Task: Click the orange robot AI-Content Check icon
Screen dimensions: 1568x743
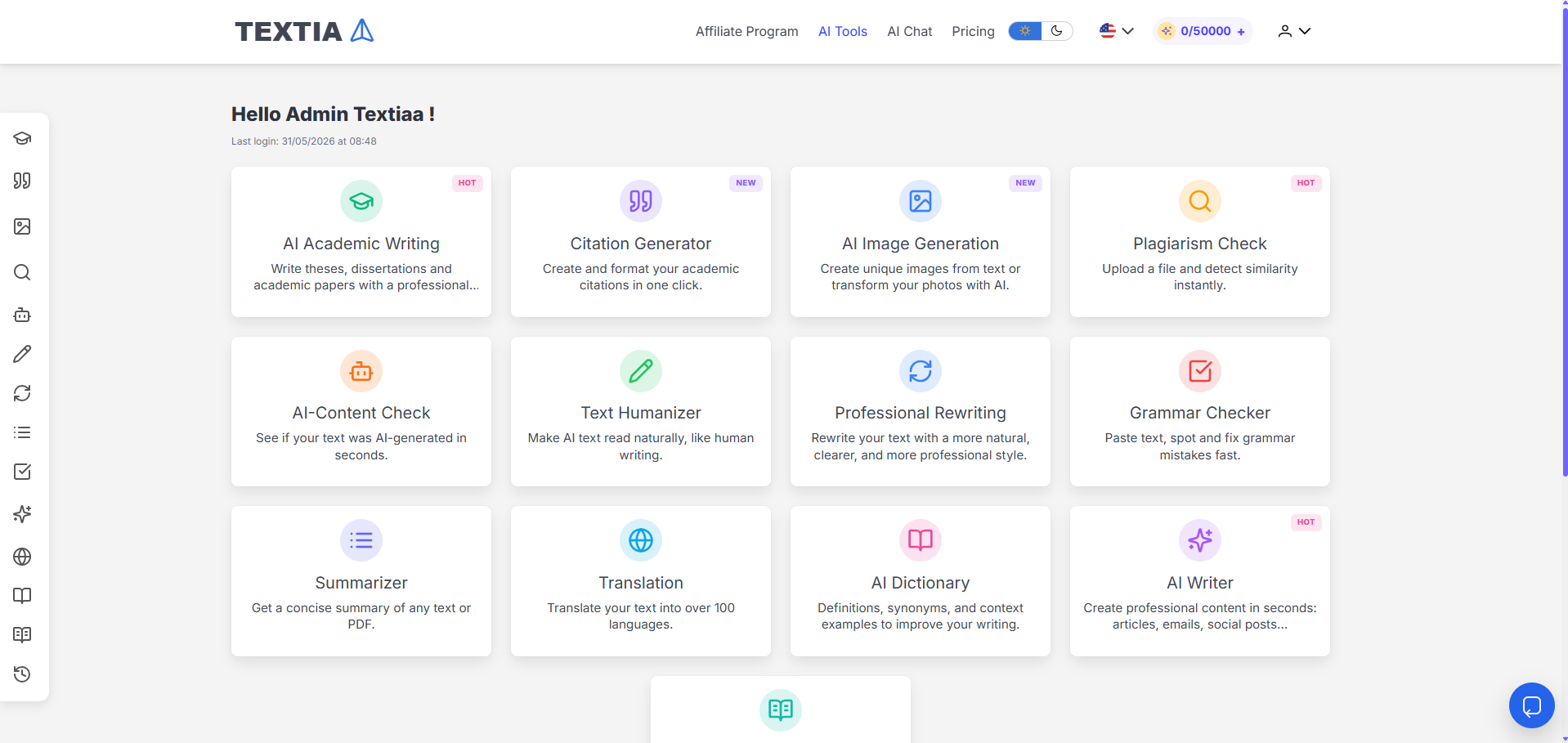Action: pyautogui.click(x=361, y=371)
